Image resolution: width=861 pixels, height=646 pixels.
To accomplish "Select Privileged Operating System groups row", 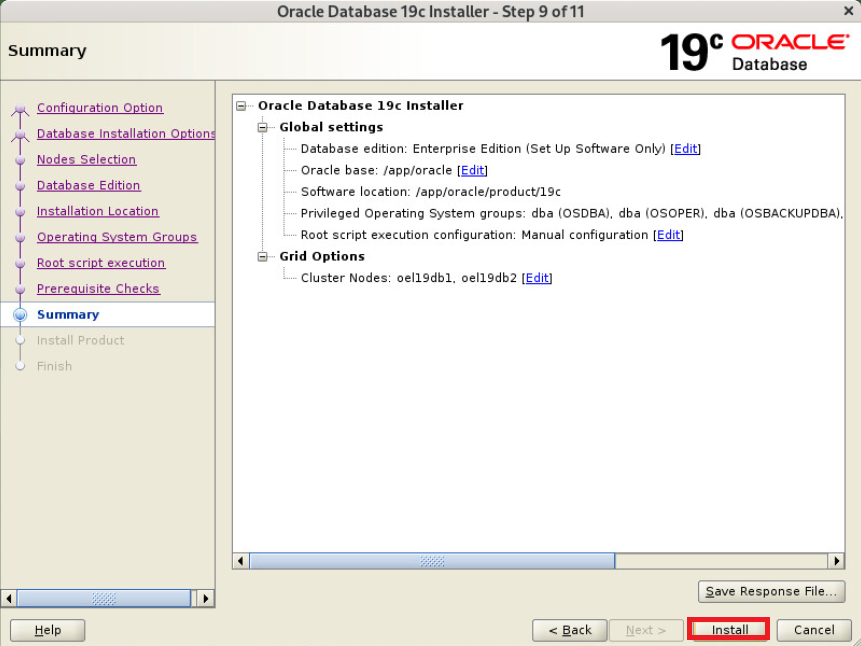I will tap(572, 213).
